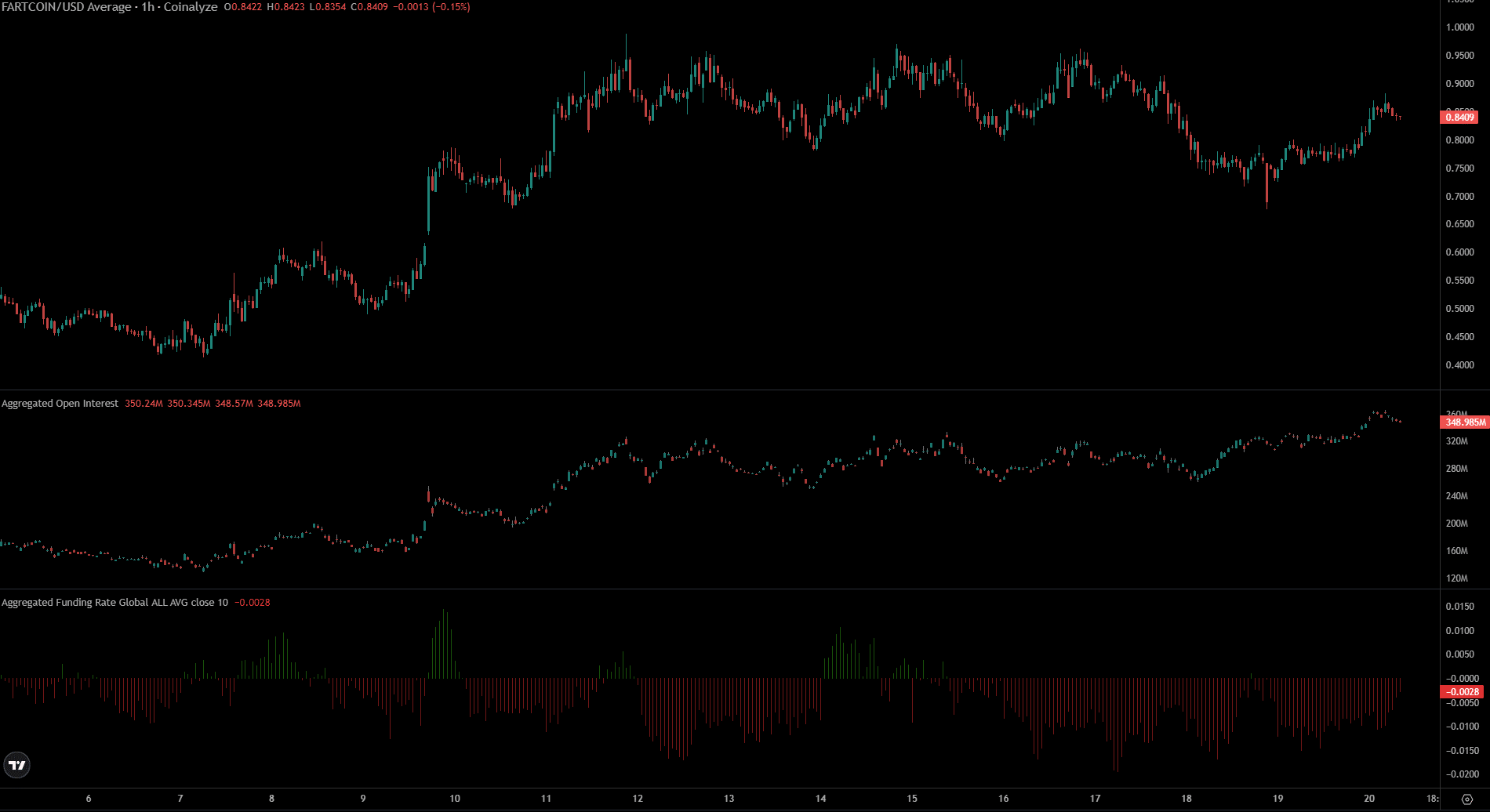The width and height of the screenshot is (1490, 812).
Task: Click the 0.6000 price axis label
Action: (1459, 252)
